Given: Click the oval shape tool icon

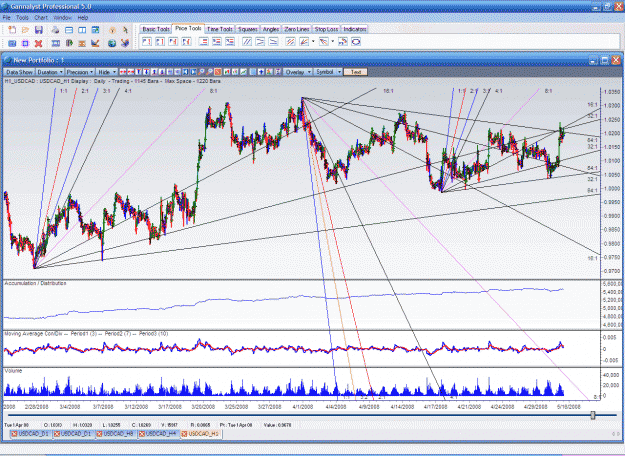Looking at the screenshot, I should (356, 41).
